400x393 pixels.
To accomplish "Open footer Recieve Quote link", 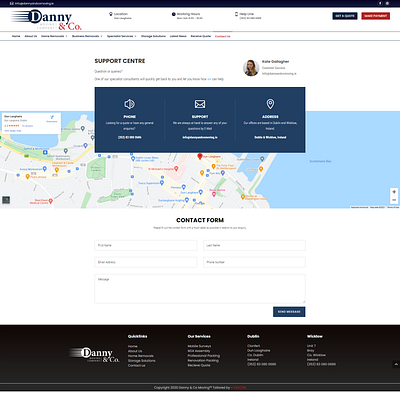I will click(x=199, y=366).
